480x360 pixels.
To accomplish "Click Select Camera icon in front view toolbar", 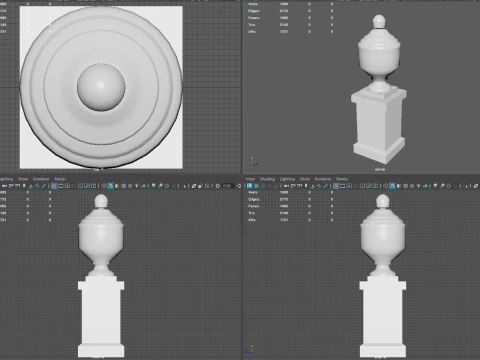I will [x=4, y=186].
